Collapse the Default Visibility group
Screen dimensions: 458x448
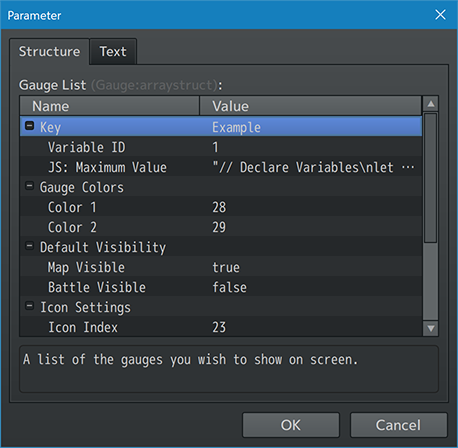(30, 246)
